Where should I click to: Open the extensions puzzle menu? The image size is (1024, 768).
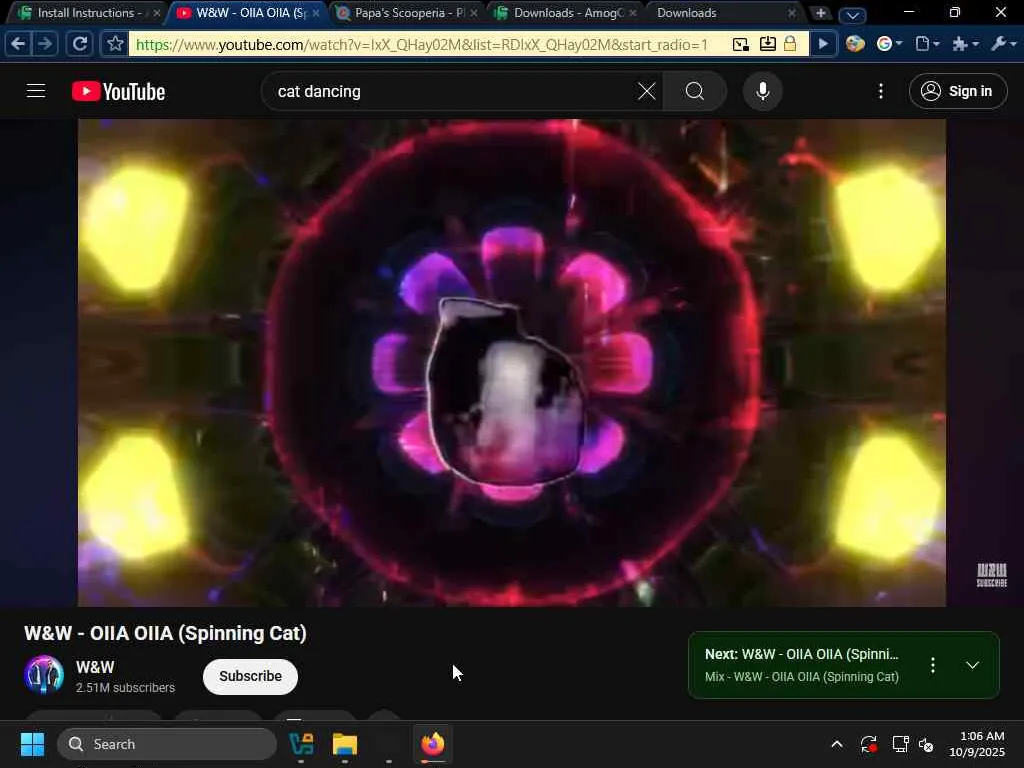click(965, 44)
